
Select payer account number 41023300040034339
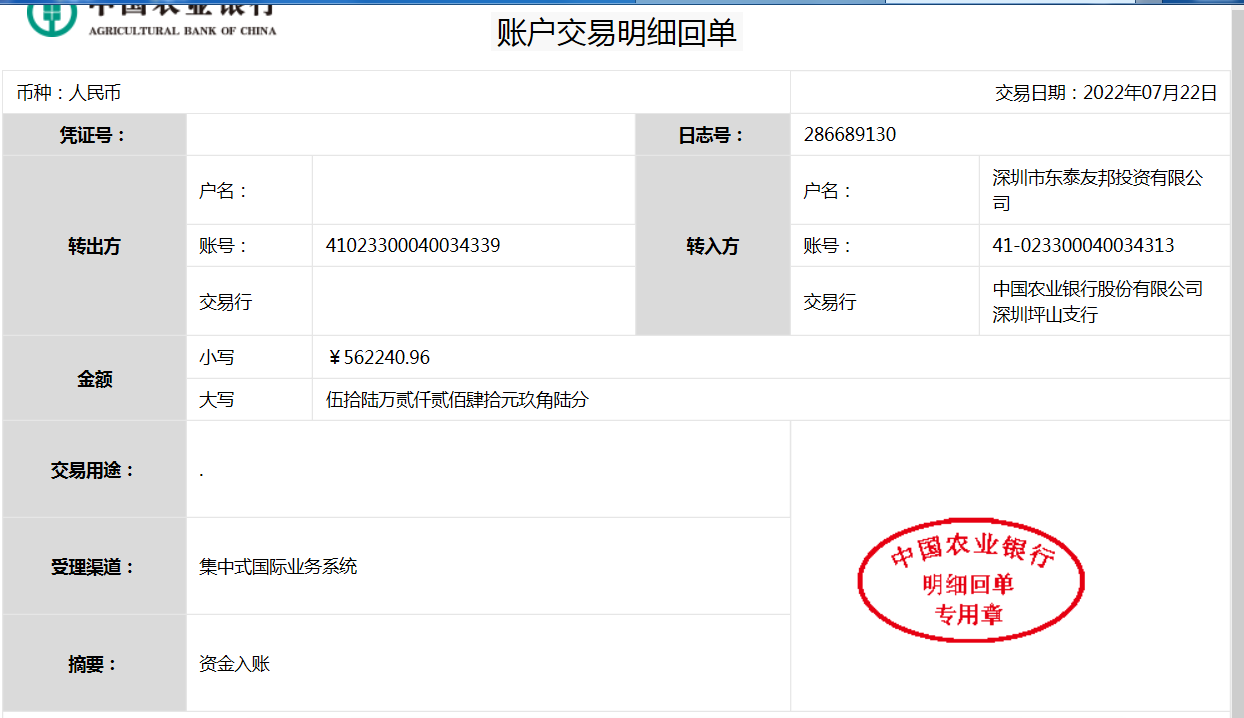click(413, 246)
